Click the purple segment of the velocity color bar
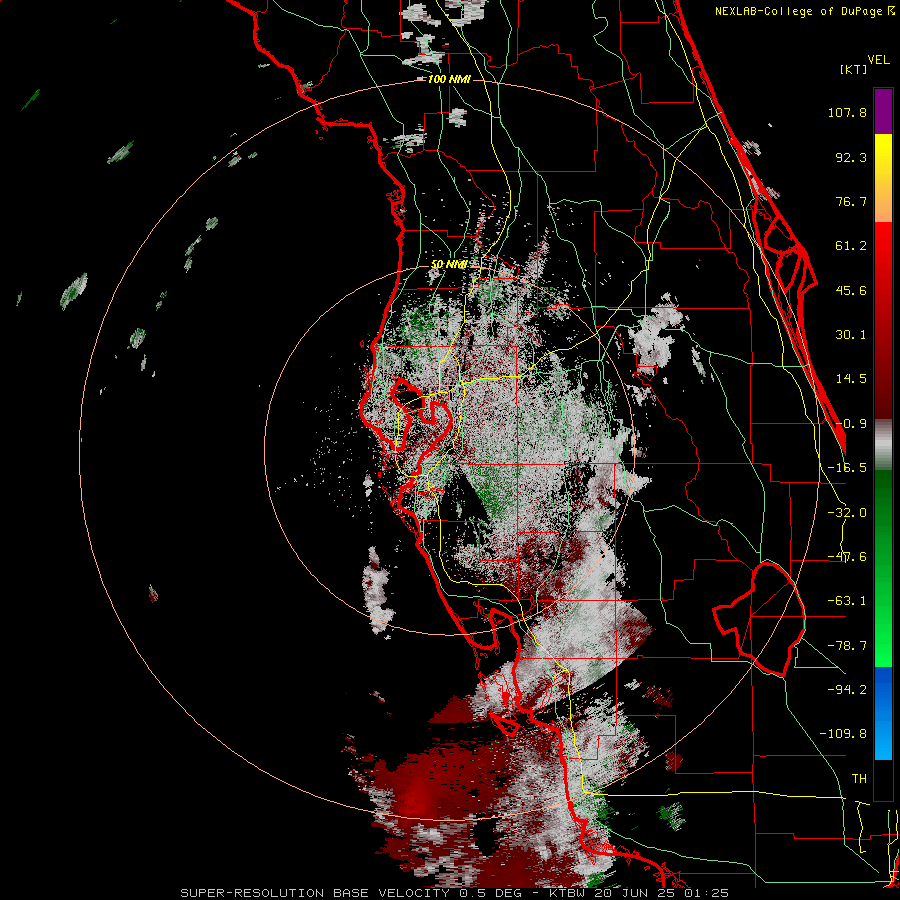 click(883, 111)
